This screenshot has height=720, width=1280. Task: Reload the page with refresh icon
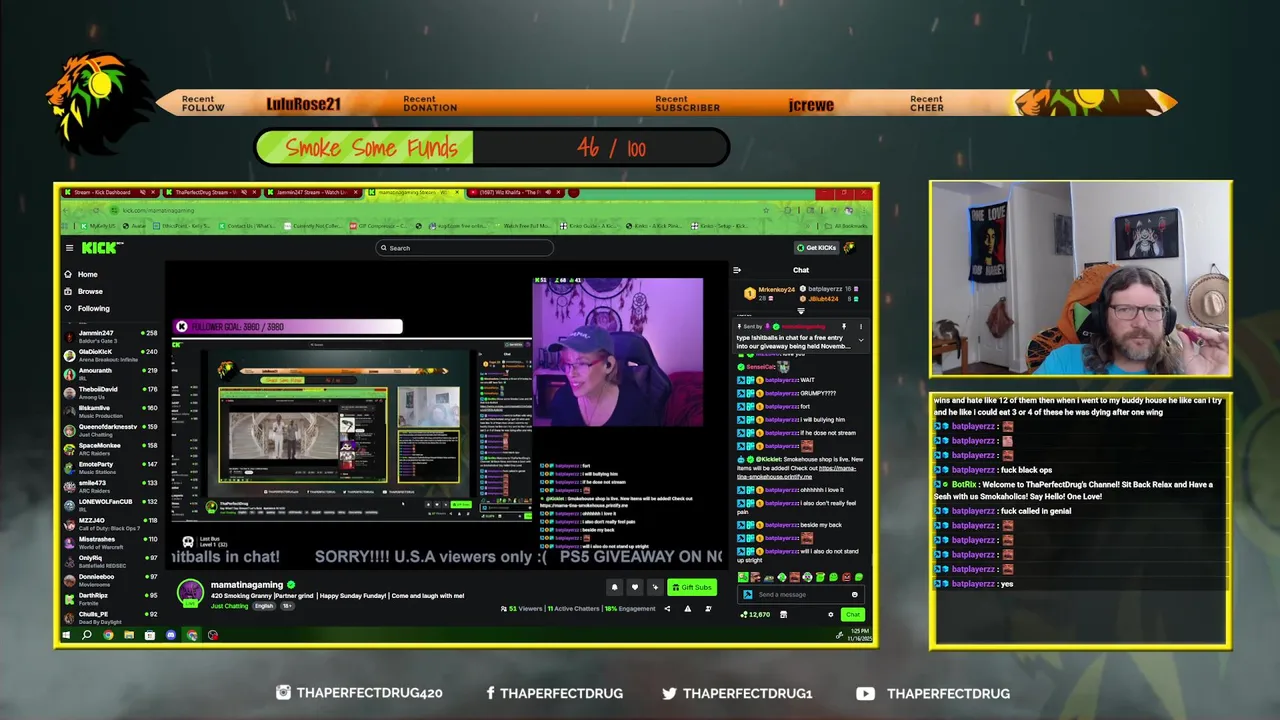(x=98, y=210)
